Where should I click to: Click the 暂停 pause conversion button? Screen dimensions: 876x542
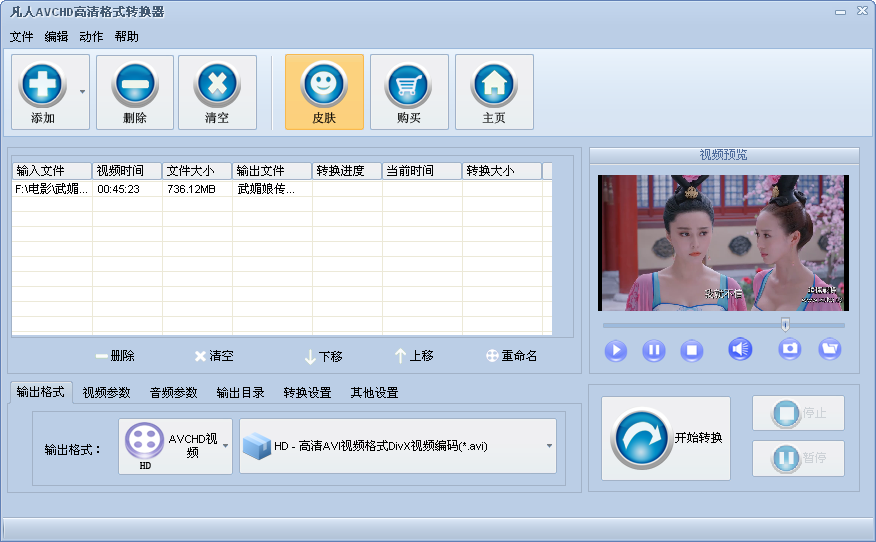(x=798, y=458)
